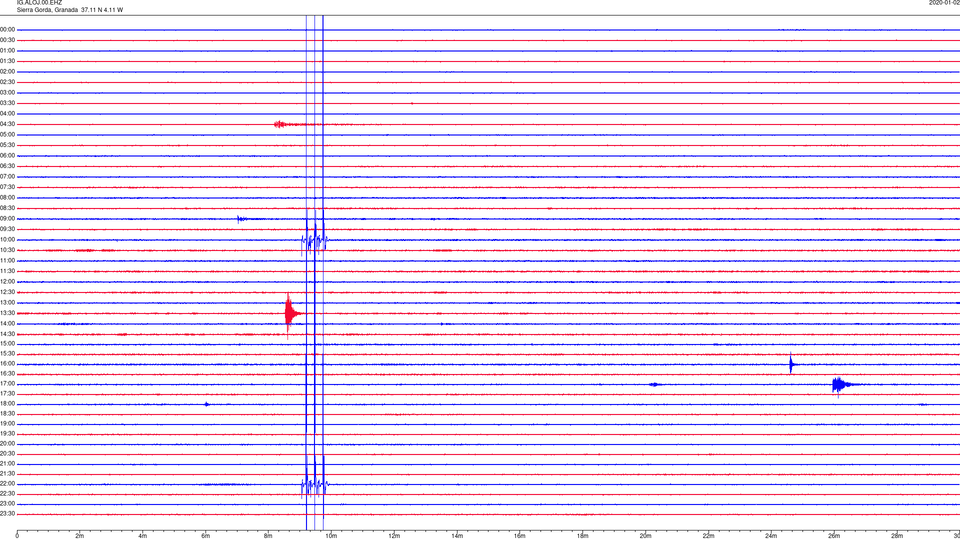Screen dimensions: 960x540
Task: Click the small blue blip on the 18:00 trace
Action: click(x=207, y=404)
